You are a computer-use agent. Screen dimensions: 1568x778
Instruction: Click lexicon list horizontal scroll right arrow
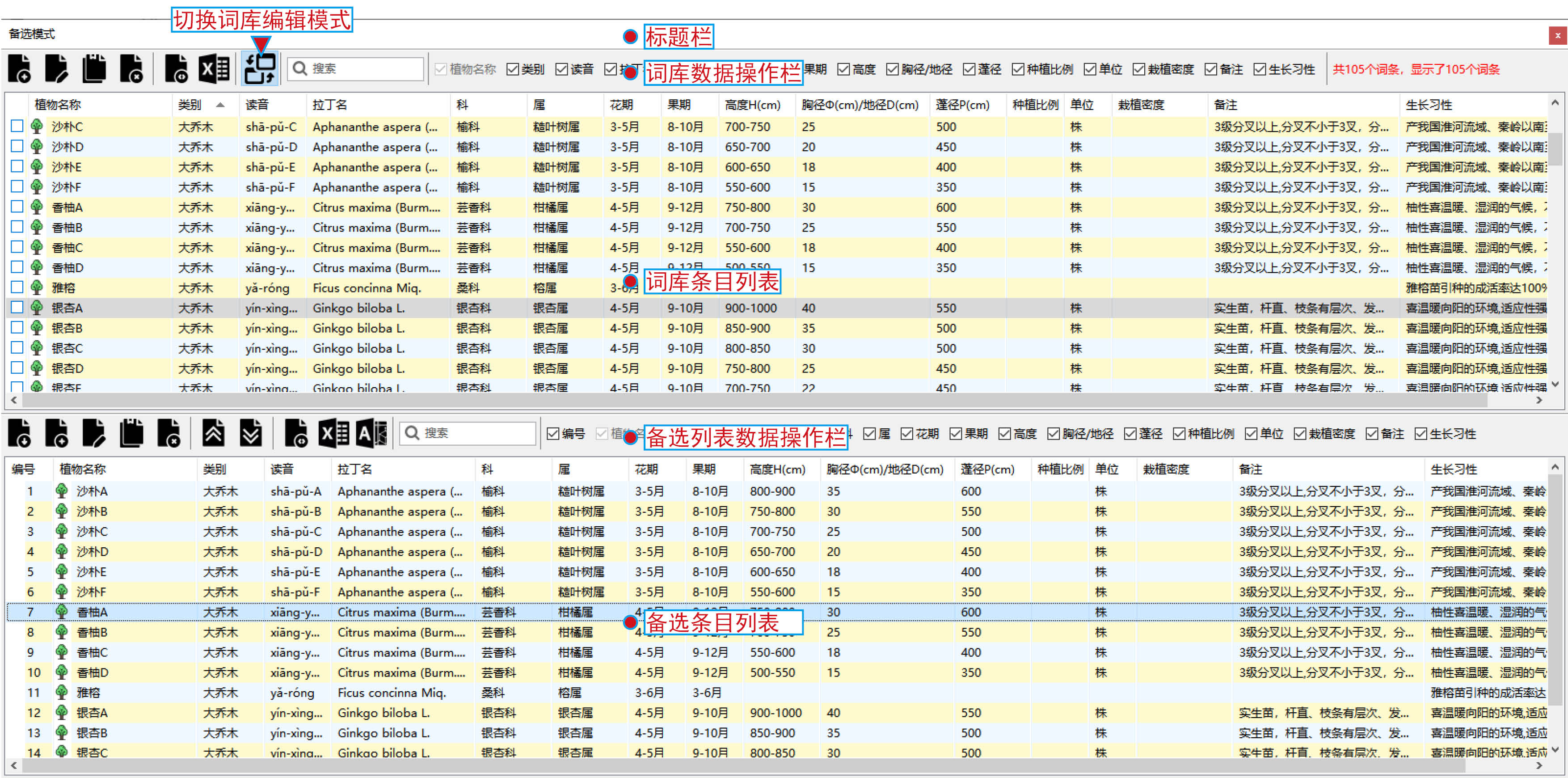coord(1539,400)
